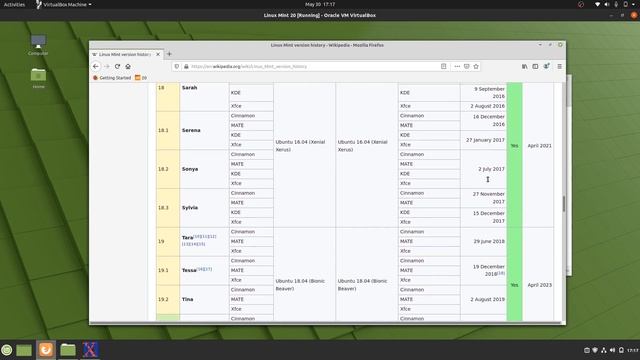Viewport: 640px width, 360px height.
Task: Open the Firefox account icon
Action: [546, 66]
